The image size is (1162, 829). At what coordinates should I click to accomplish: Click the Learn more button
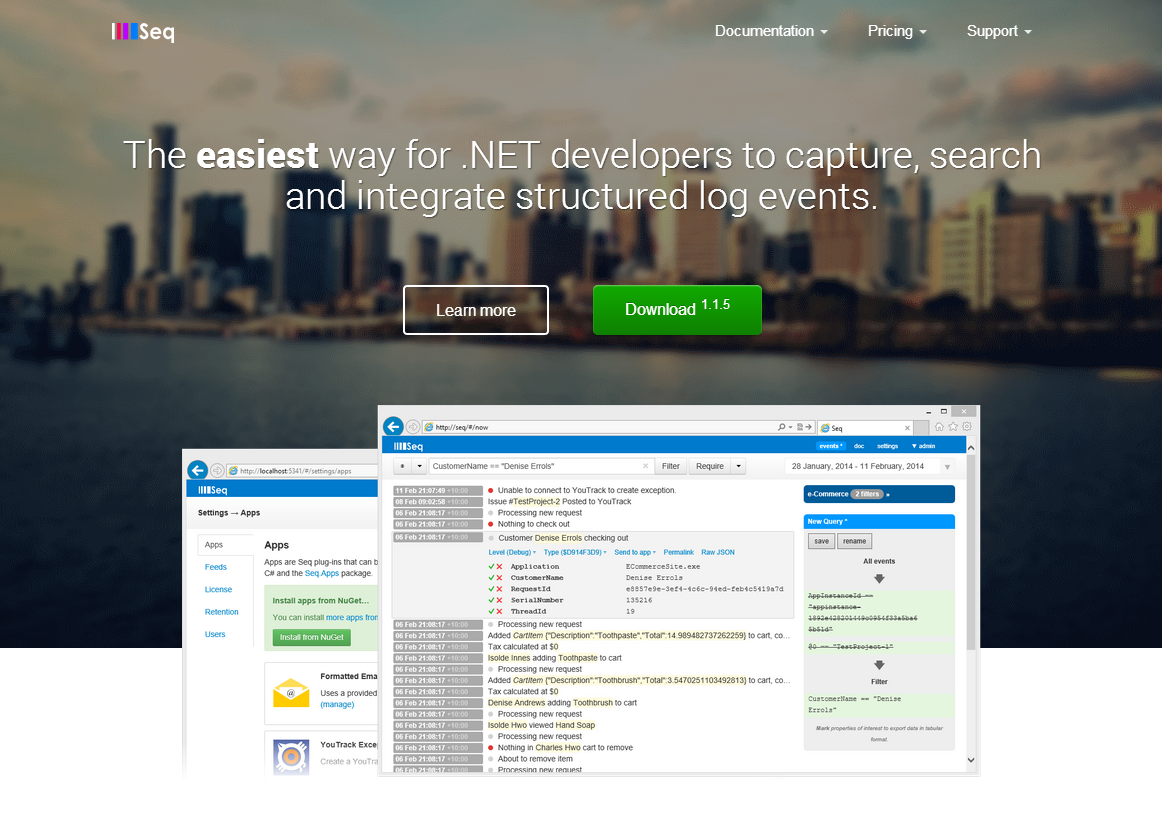point(476,310)
